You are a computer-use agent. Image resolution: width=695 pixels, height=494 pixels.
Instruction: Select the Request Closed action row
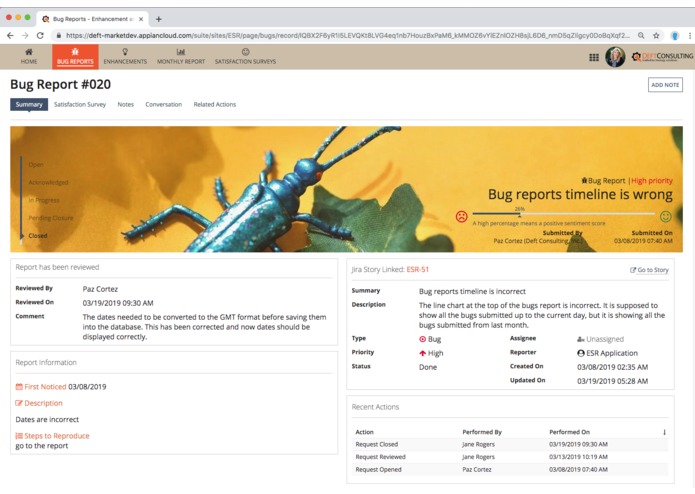[510, 444]
